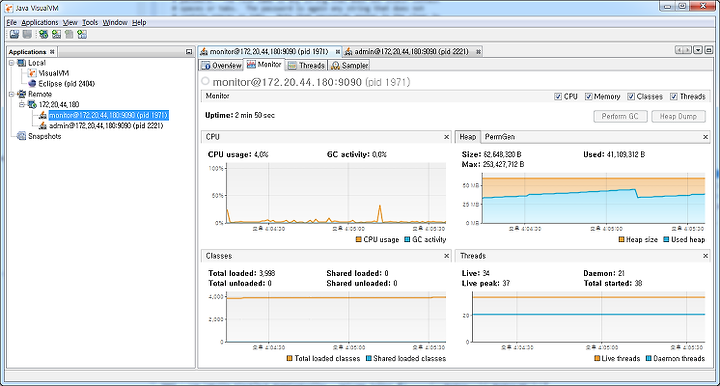
Task: Close the Applications panel tab
Action: 52,52
